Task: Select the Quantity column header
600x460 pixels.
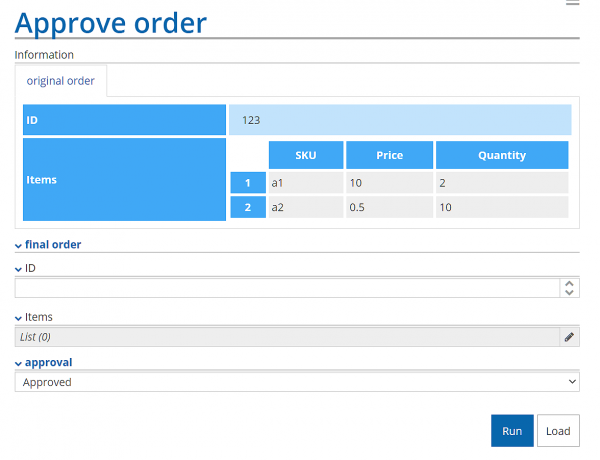Action: (502, 155)
